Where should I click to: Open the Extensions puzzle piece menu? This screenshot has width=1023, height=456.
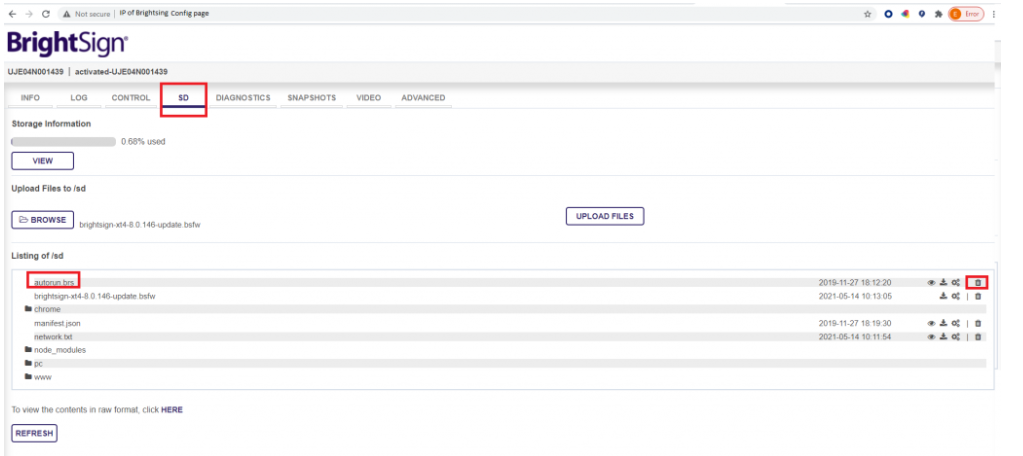(938, 13)
